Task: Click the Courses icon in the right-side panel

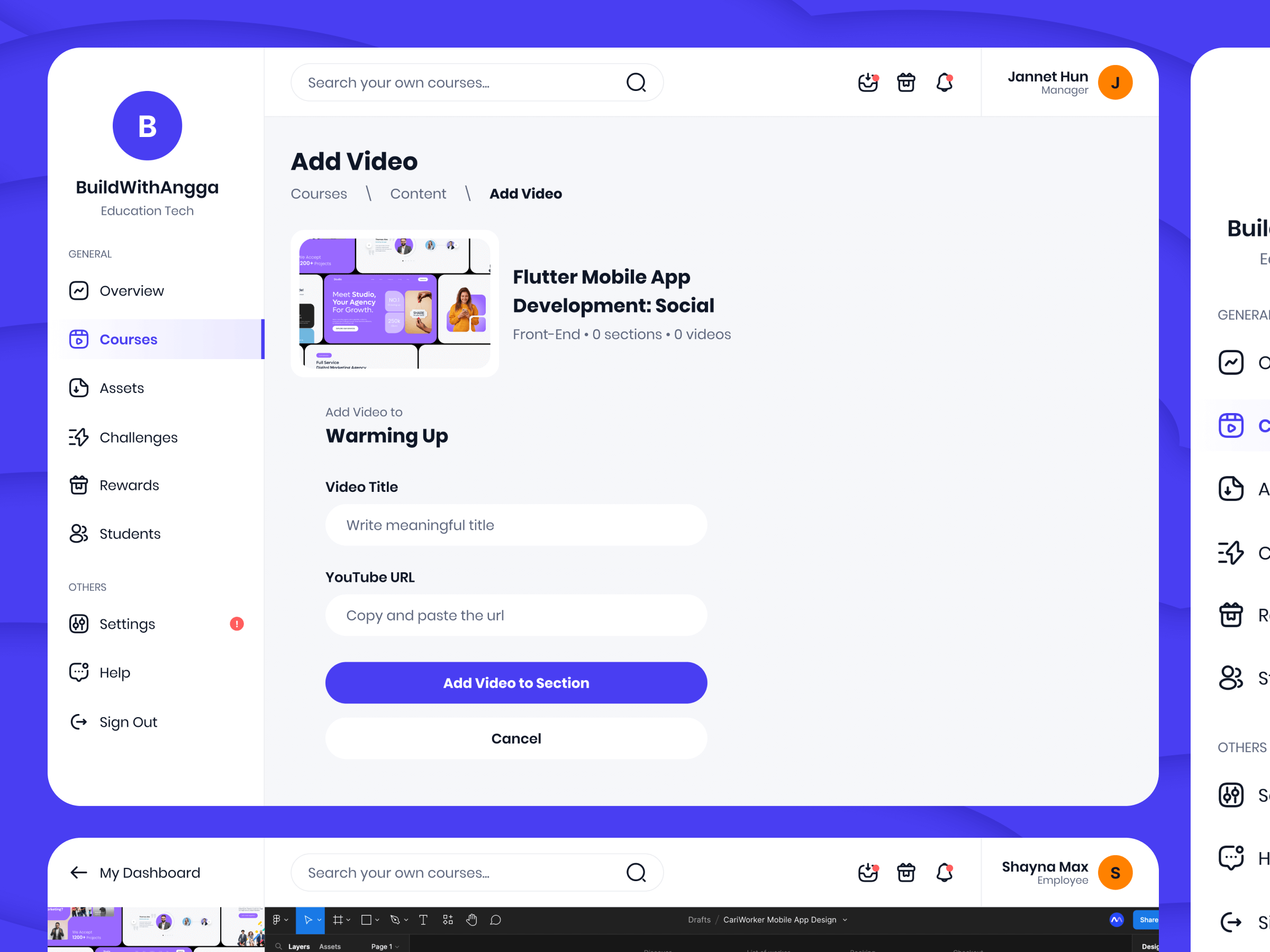Action: pos(1231,425)
